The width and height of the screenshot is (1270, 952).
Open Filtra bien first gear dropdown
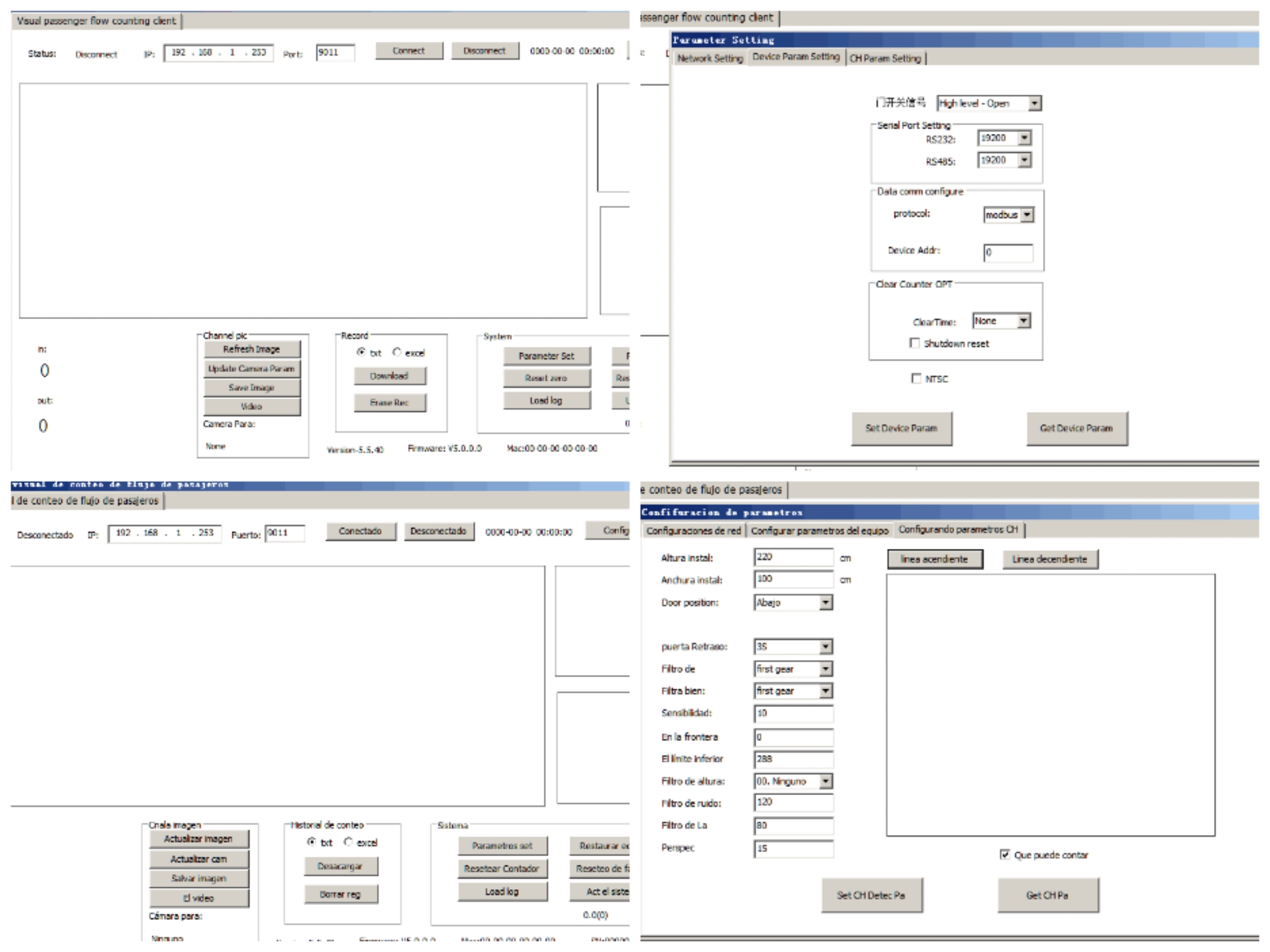point(794,692)
